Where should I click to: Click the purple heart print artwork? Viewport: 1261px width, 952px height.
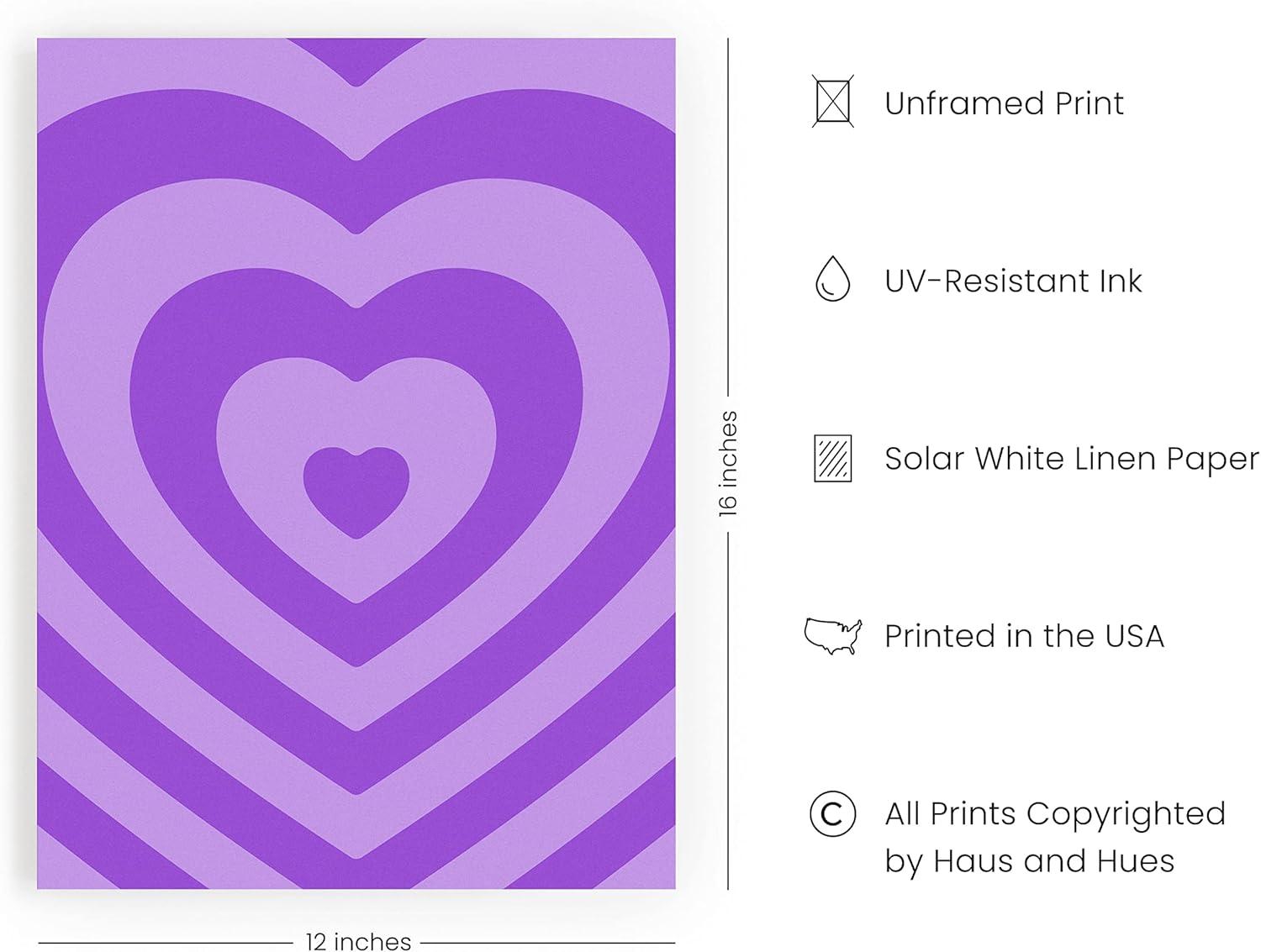pyautogui.click(x=356, y=463)
